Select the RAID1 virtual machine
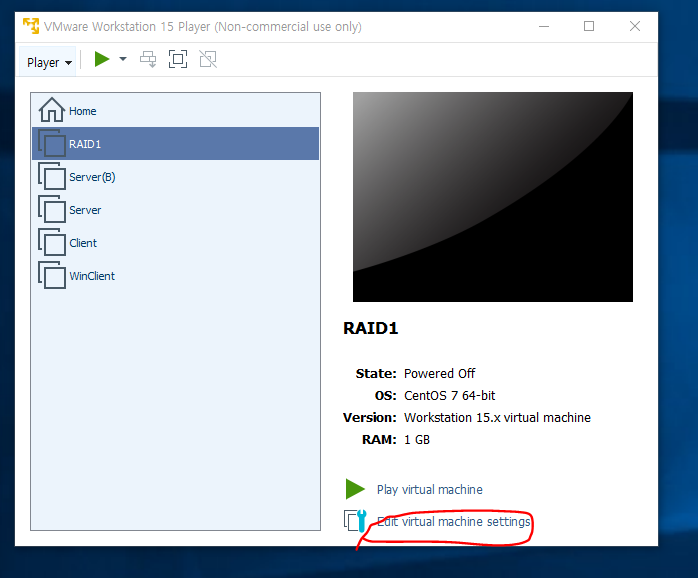This screenshot has width=698, height=578. point(175,143)
